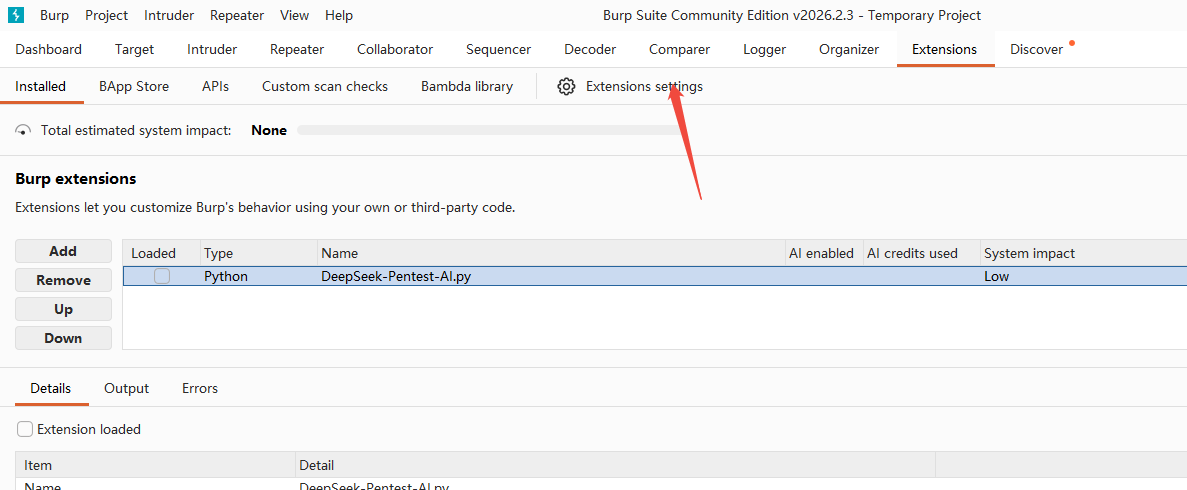Click the Up button
This screenshot has height=490, width=1187.
coord(63,309)
